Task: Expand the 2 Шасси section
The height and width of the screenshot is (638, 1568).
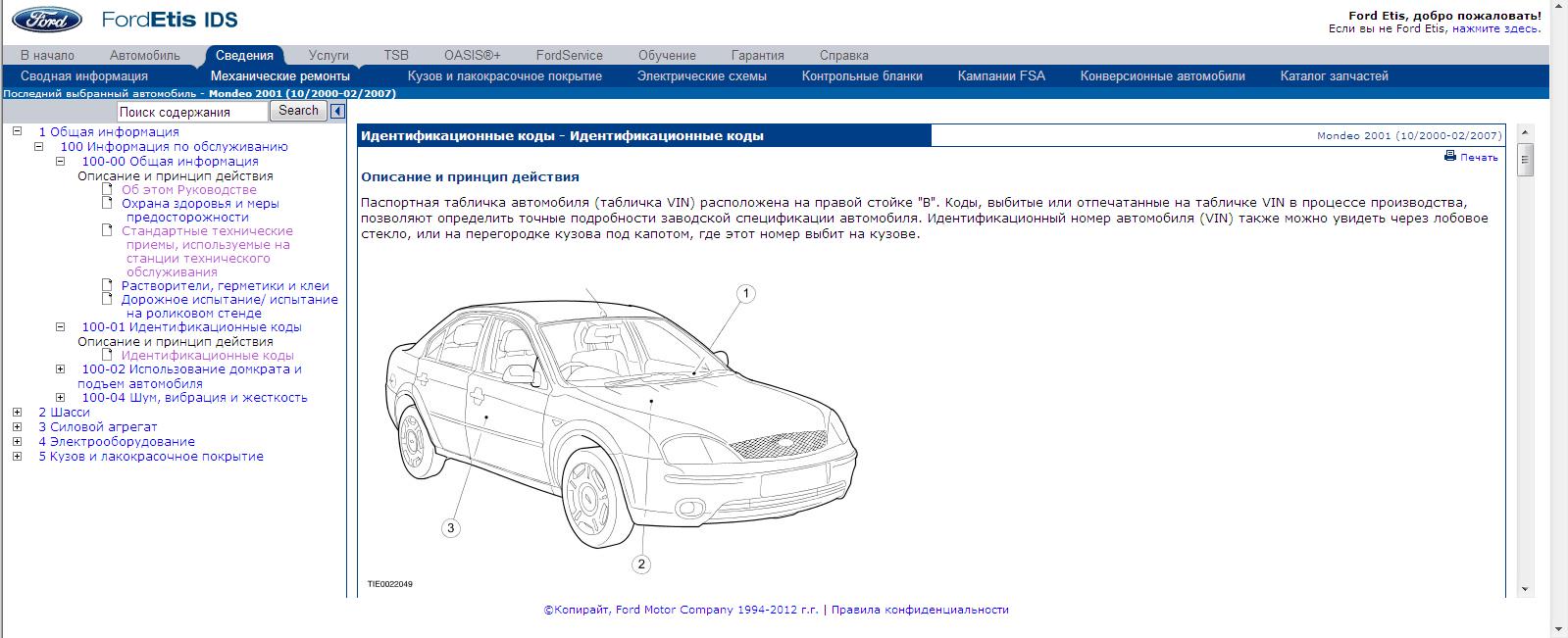Action: point(17,412)
